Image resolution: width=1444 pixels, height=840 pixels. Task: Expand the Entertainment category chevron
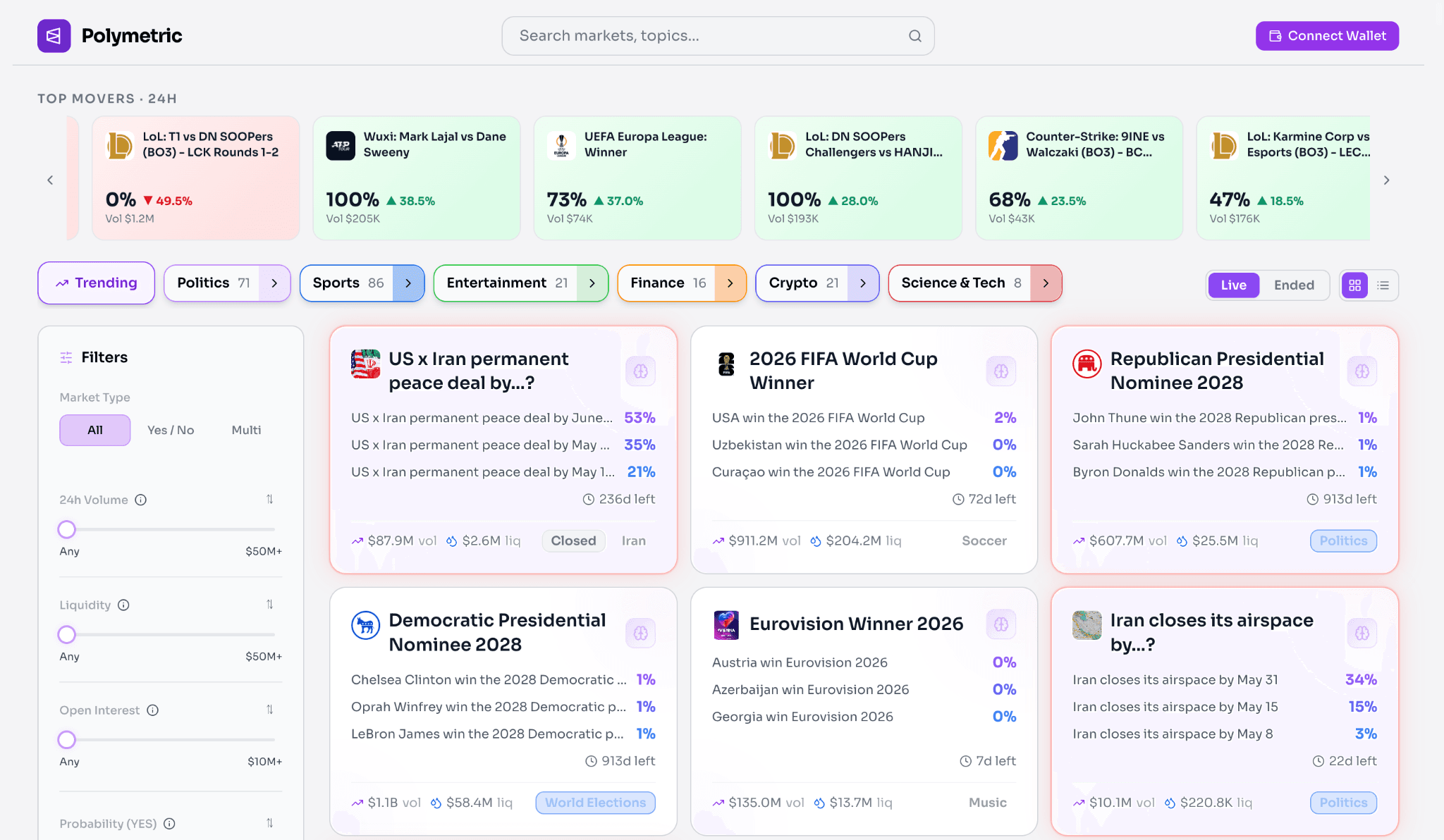(592, 283)
